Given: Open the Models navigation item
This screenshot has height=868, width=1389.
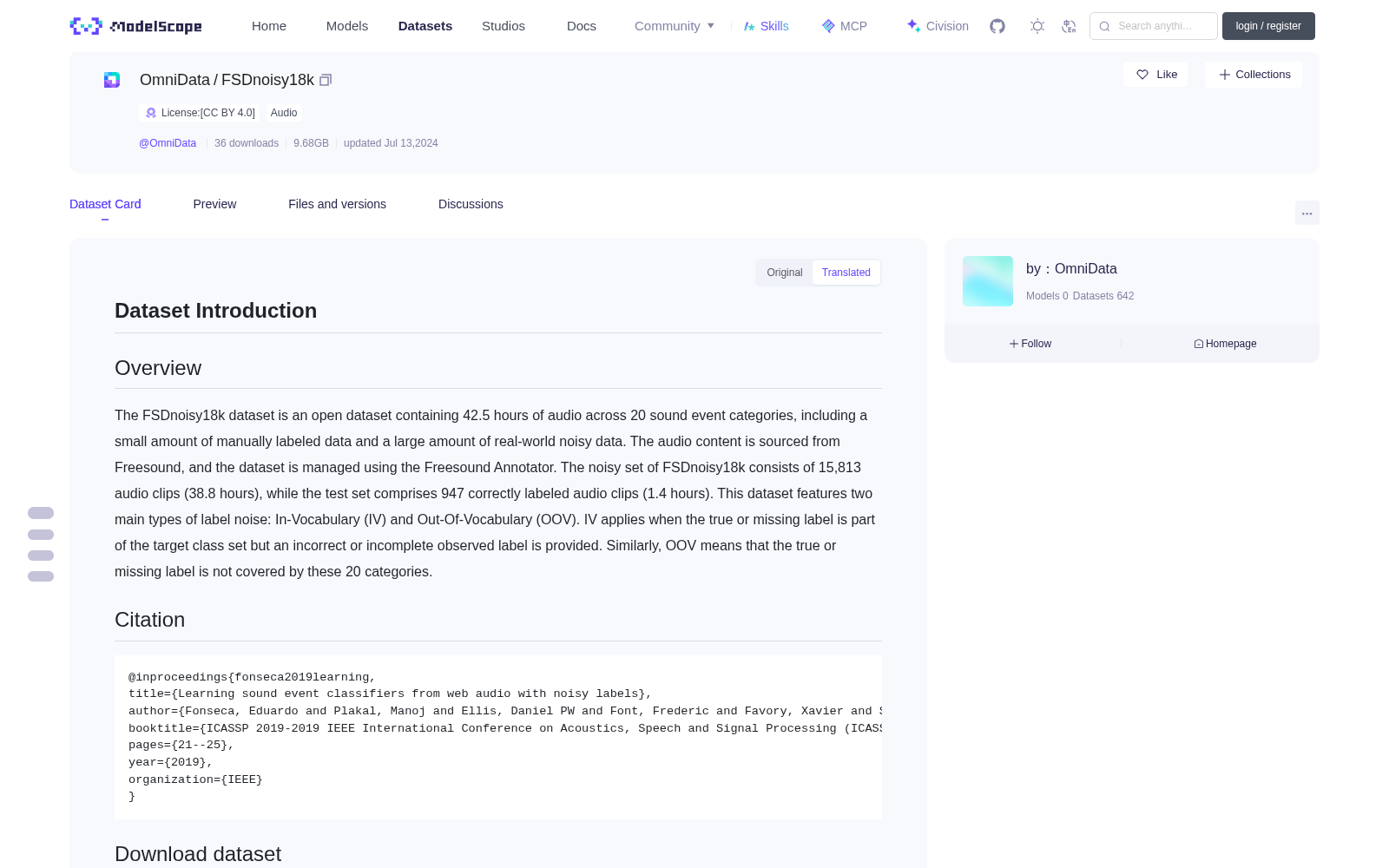Looking at the screenshot, I should (x=347, y=26).
